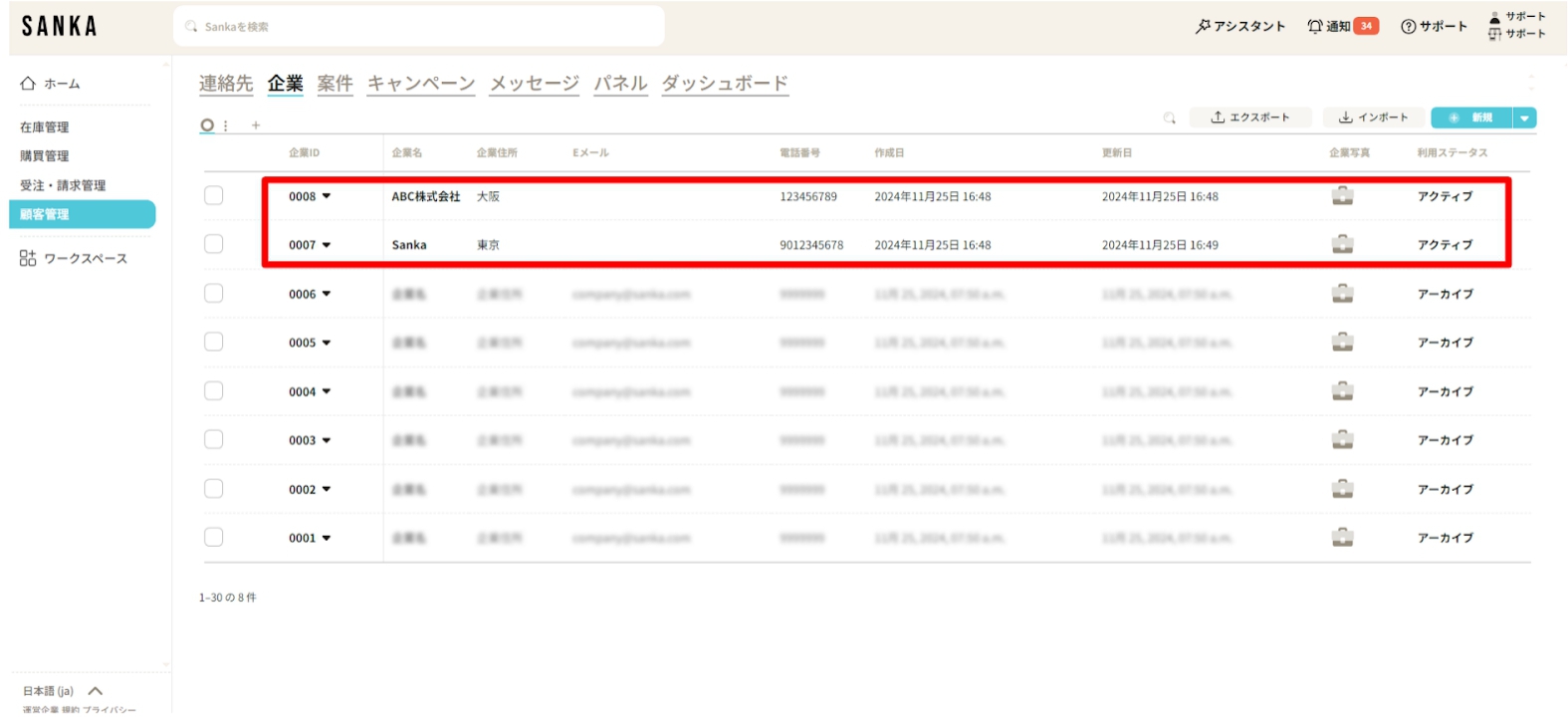Image resolution: width=1568 pixels, height=724 pixels.
Task: Tick the checkbox for row 0006
Action: pos(214,294)
